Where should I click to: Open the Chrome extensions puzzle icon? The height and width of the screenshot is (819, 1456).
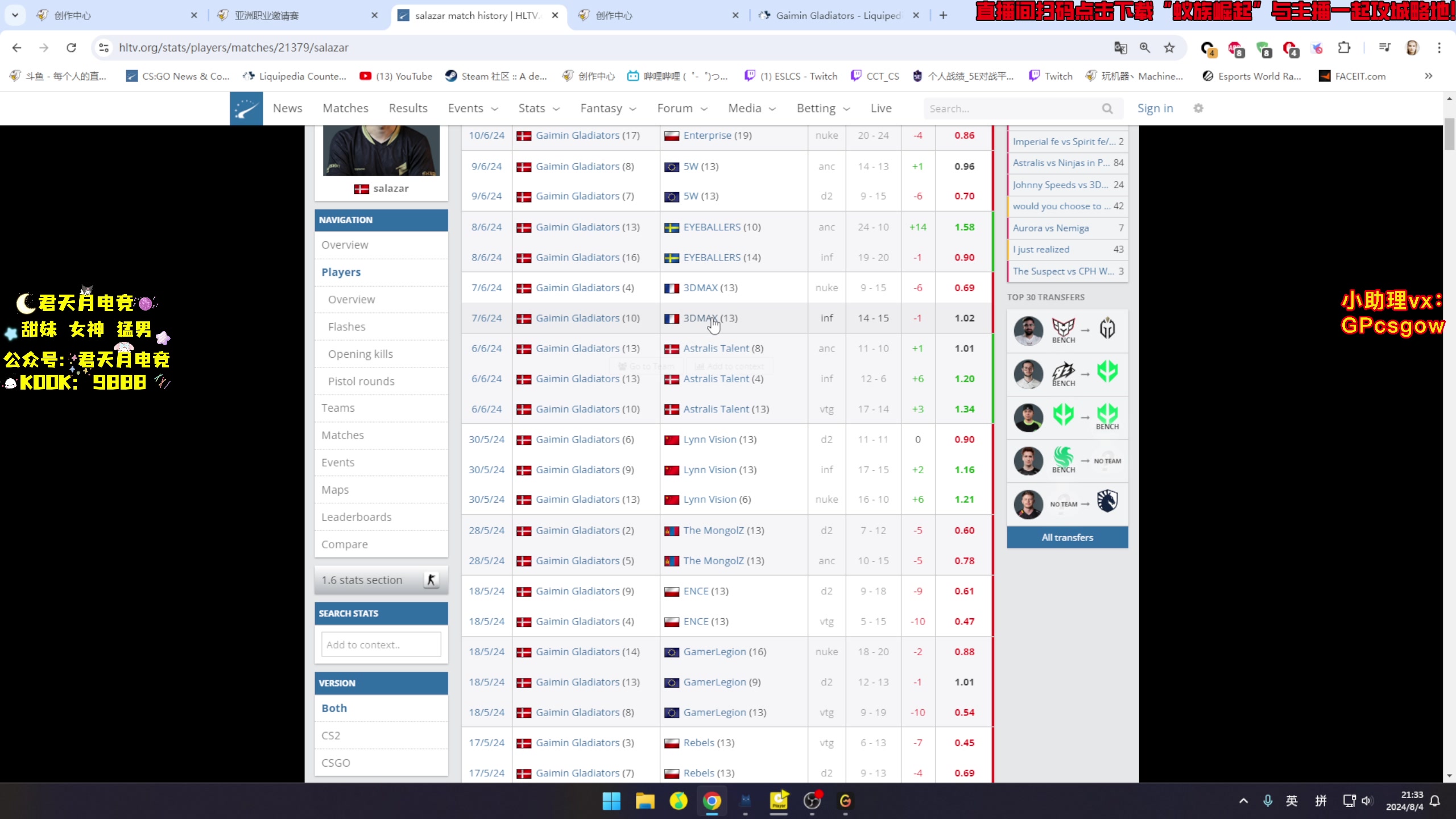coord(1344,48)
